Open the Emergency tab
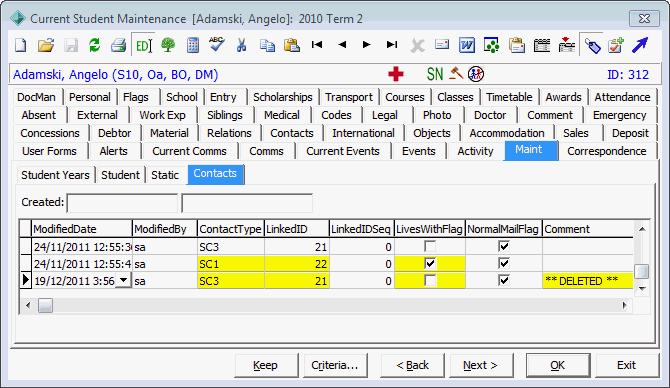 (x=620, y=115)
